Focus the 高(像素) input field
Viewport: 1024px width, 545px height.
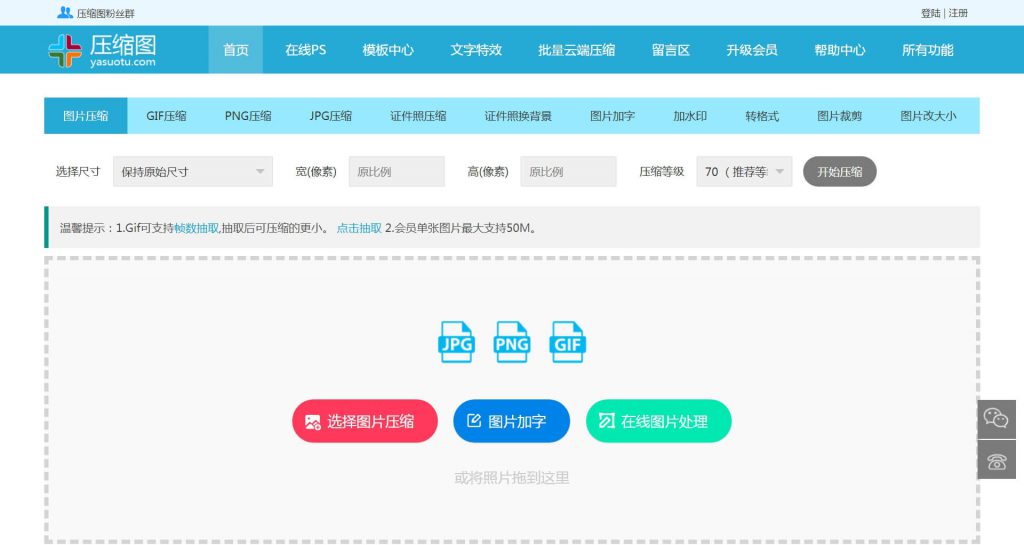tap(568, 172)
